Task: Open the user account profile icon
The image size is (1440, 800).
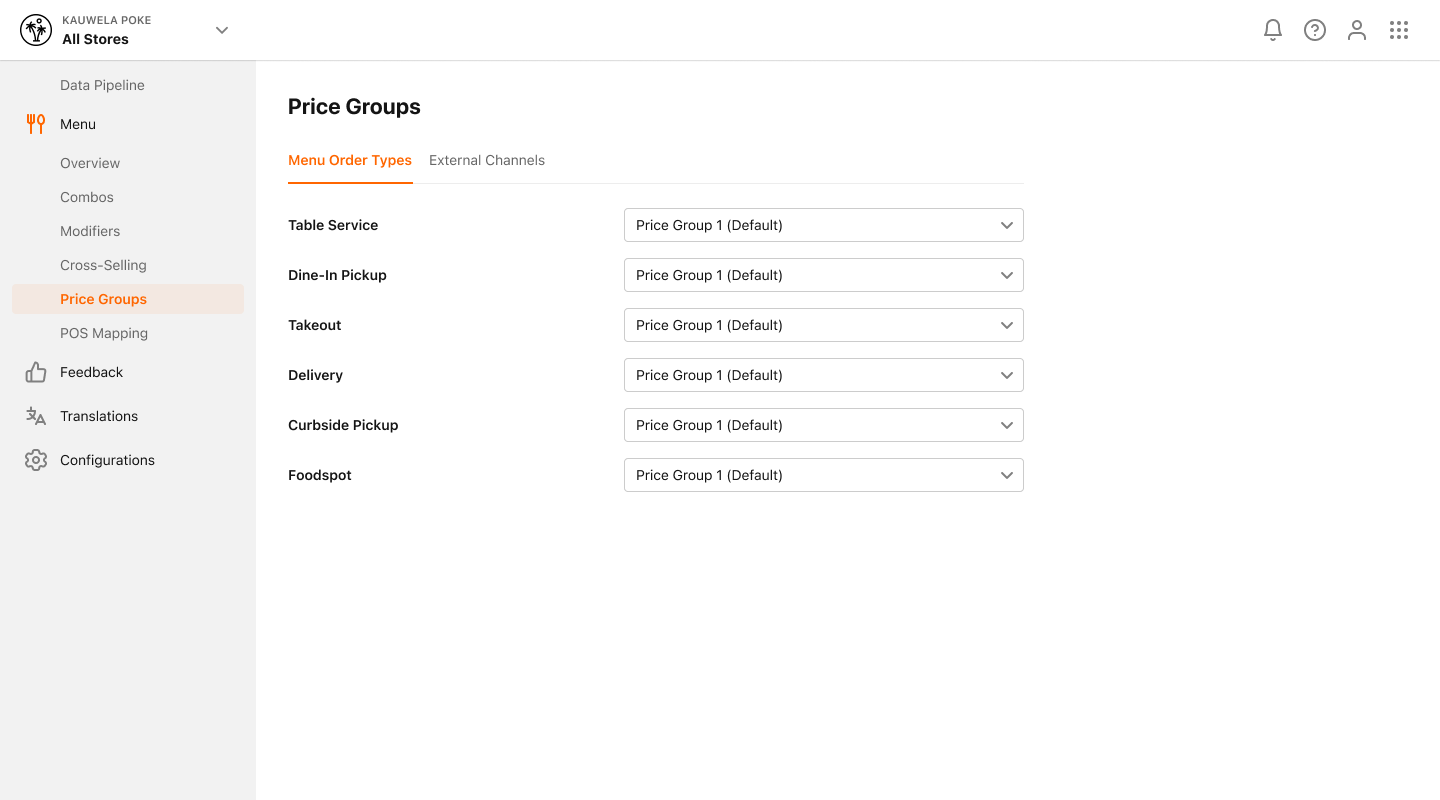Action: pyautogui.click(x=1357, y=30)
